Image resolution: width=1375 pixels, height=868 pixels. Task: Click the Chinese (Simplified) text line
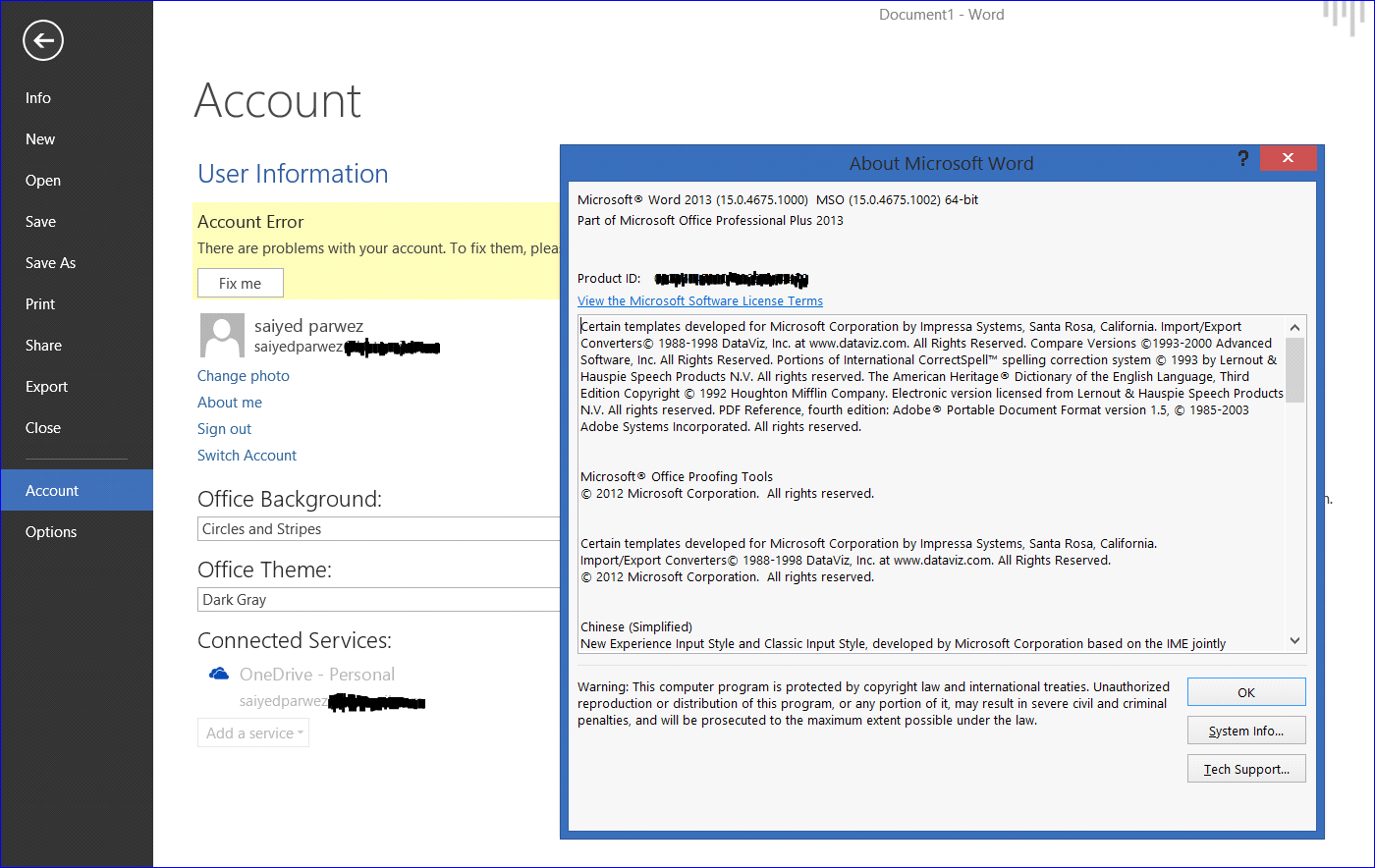(x=636, y=627)
